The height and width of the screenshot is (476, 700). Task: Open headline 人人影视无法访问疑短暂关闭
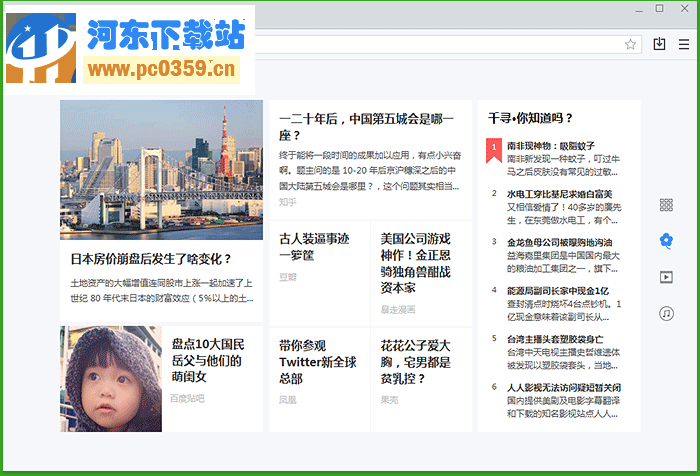[564, 387]
